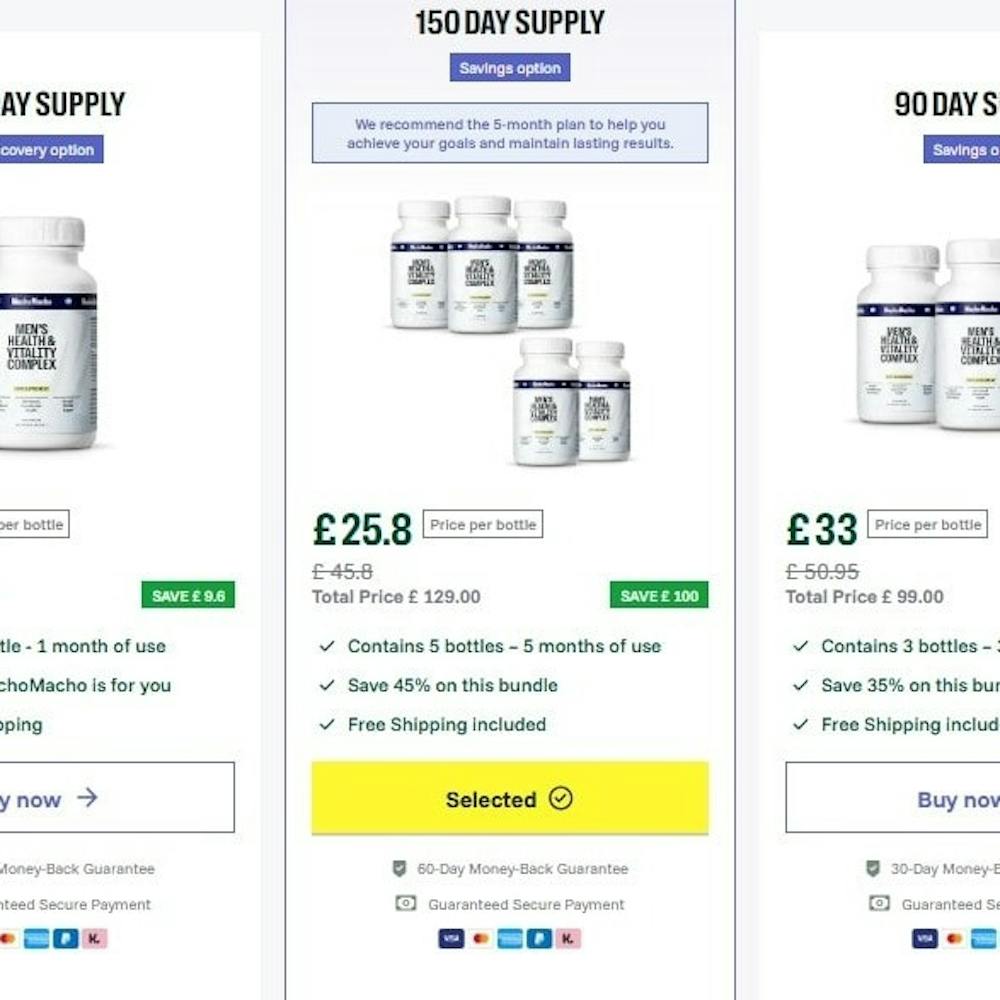Image resolution: width=1000 pixels, height=1000 pixels.
Task: Click the yellow Selected button
Action: pyautogui.click(x=510, y=799)
